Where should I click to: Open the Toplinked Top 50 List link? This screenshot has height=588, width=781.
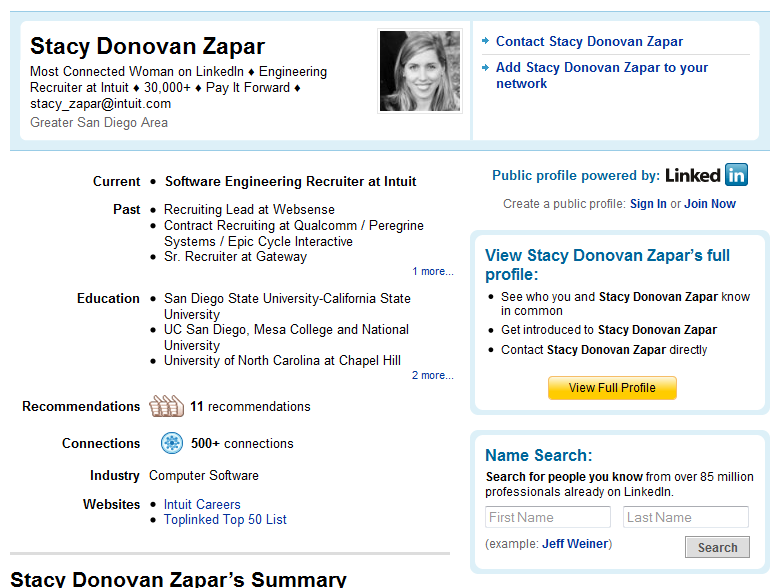coord(225,519)
